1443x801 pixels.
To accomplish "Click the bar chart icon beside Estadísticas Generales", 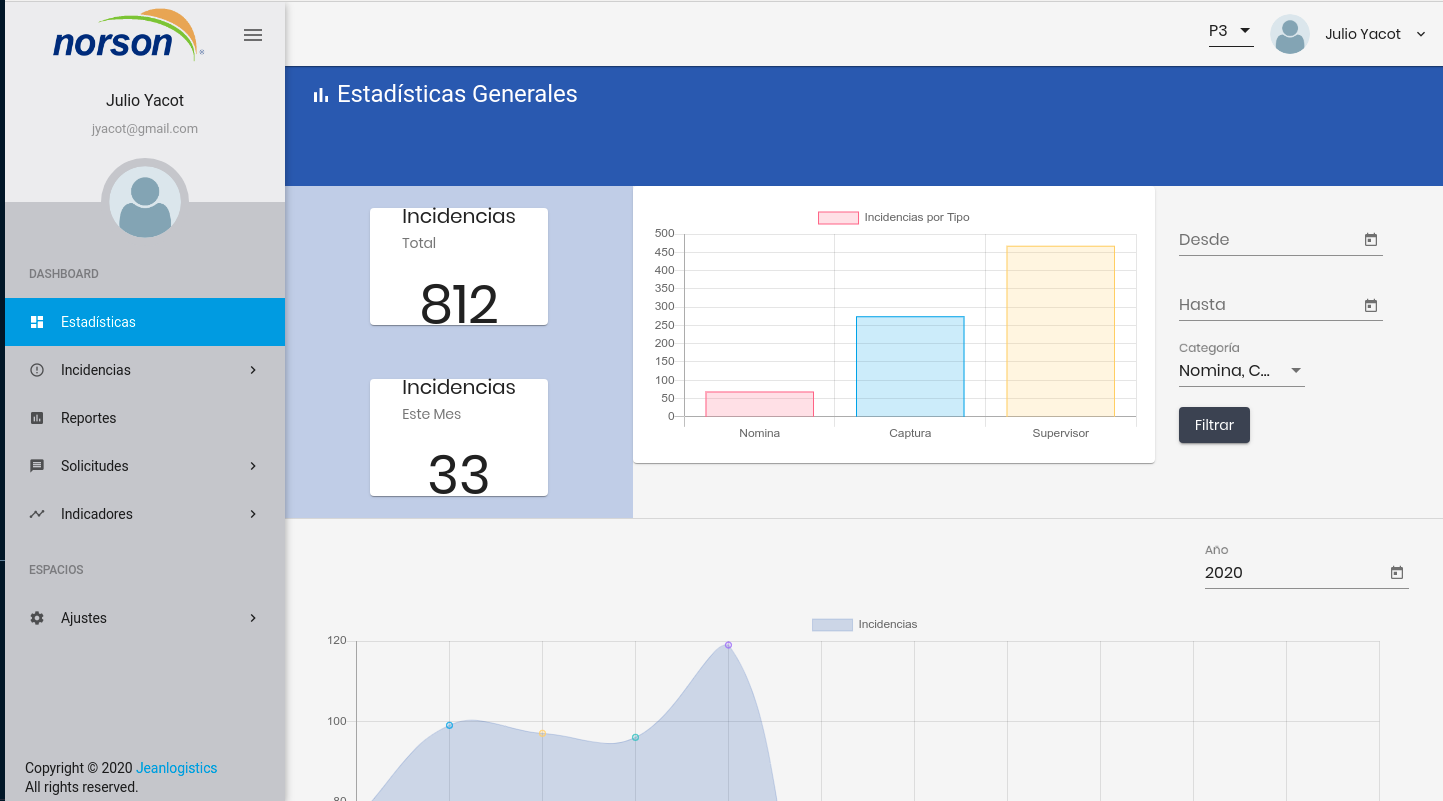I will (321, 94).
